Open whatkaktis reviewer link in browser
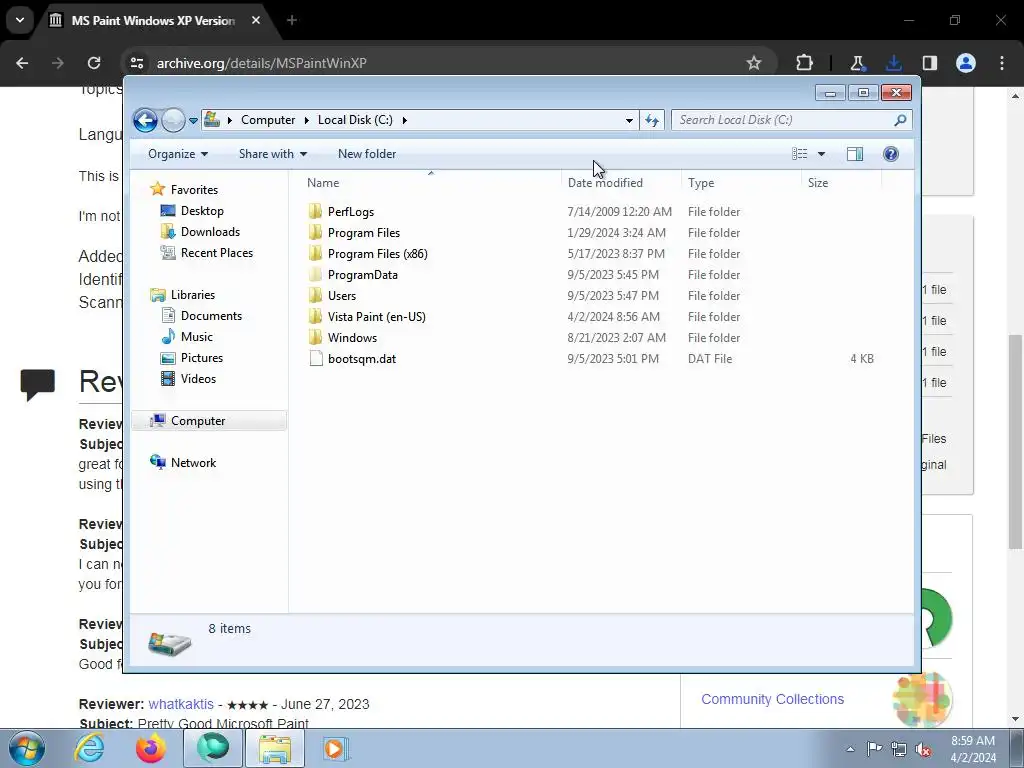The height and width of the screenshot is (768, 1024). tap(181, 705)
